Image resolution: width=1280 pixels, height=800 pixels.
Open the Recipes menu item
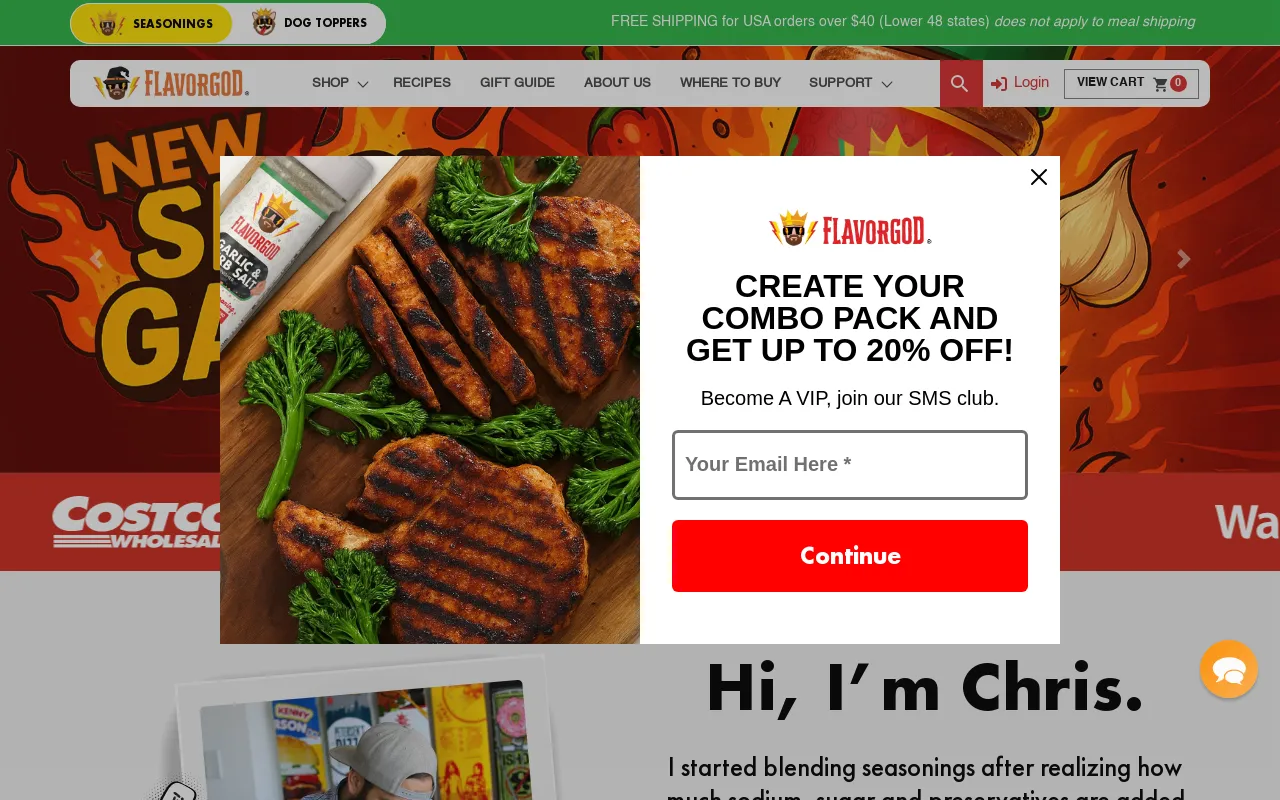pyautogui.click(x=422, y=84)
